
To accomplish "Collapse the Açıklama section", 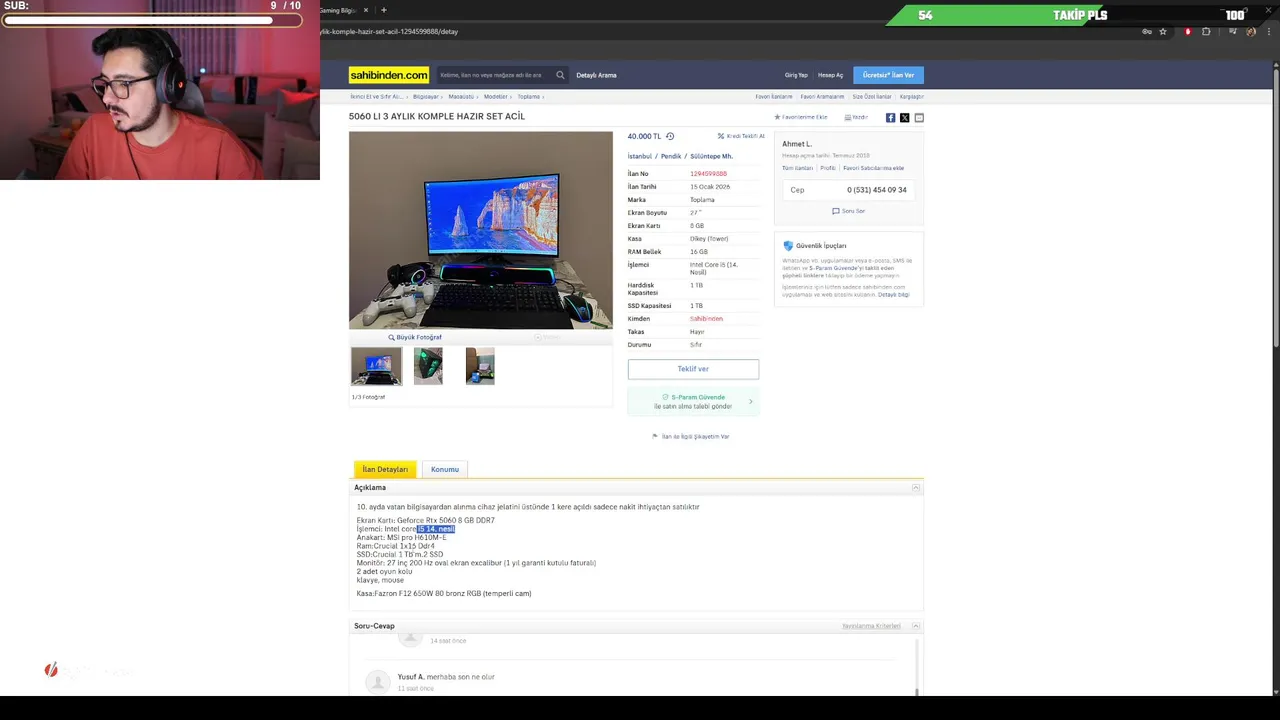I will tap(915, 487).
